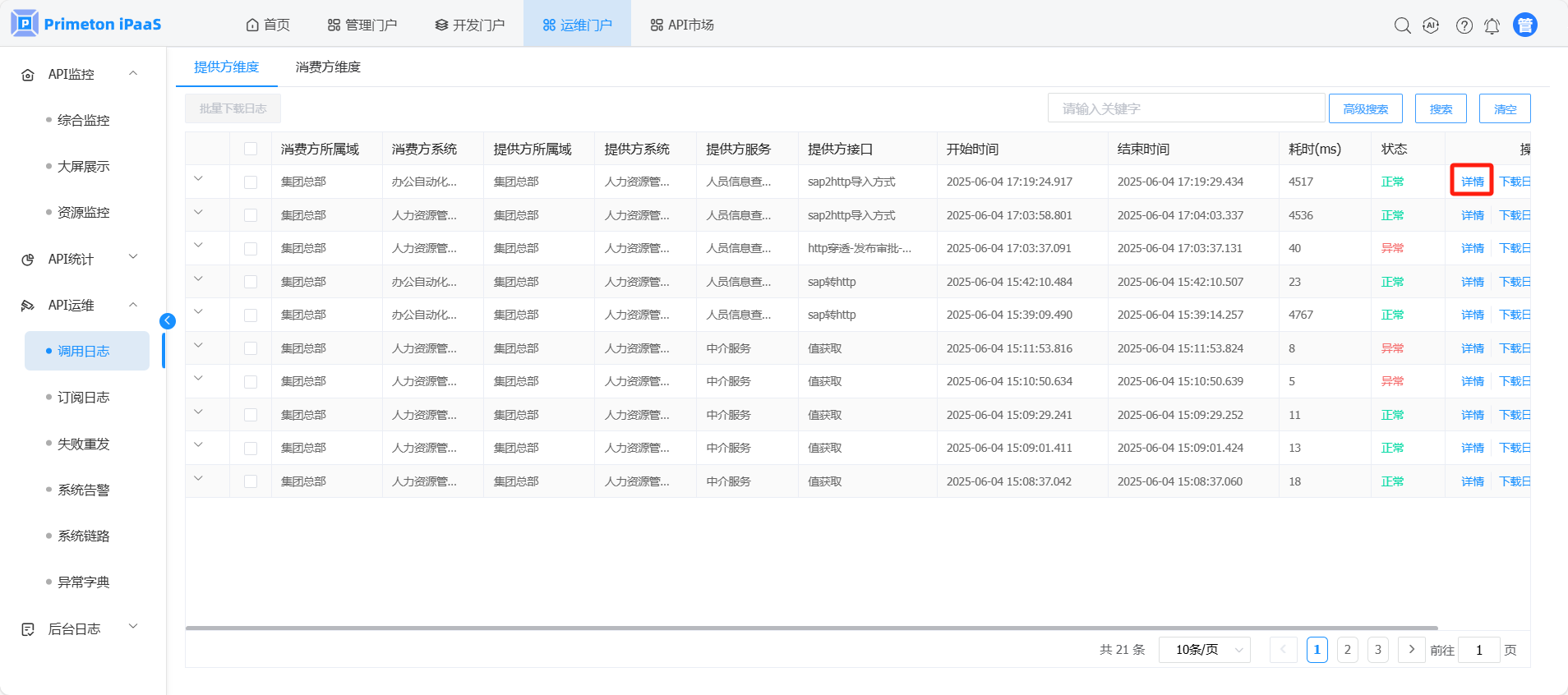The height and width of the screenshot is (695, 1568).
Task: Collapse the sidebar with blue arrow button
Action: 168,321
